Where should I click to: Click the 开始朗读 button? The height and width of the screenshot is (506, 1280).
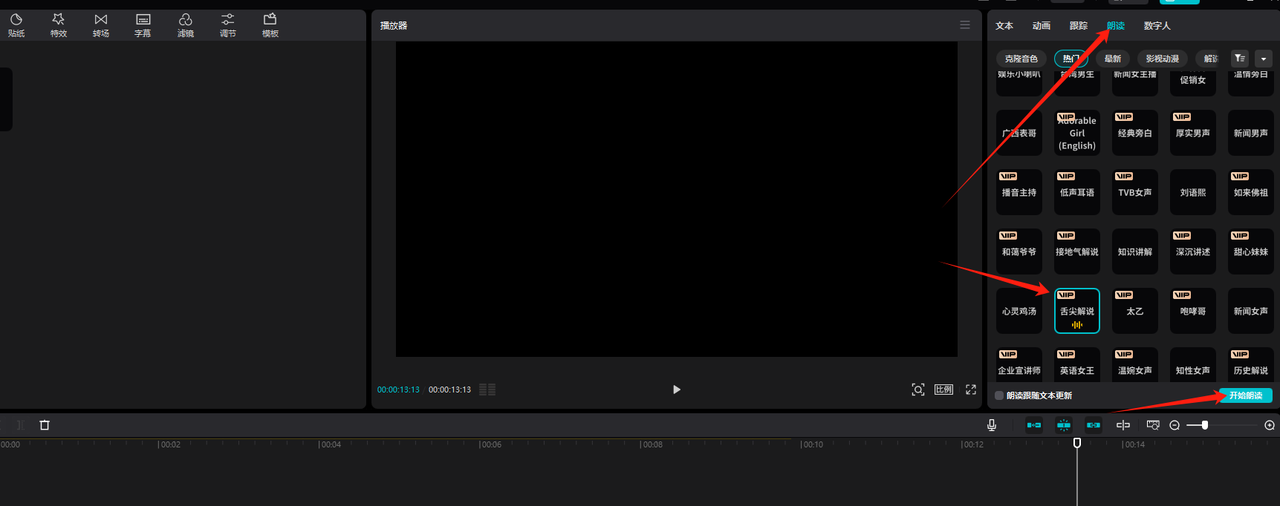(x=1245, y=395)
